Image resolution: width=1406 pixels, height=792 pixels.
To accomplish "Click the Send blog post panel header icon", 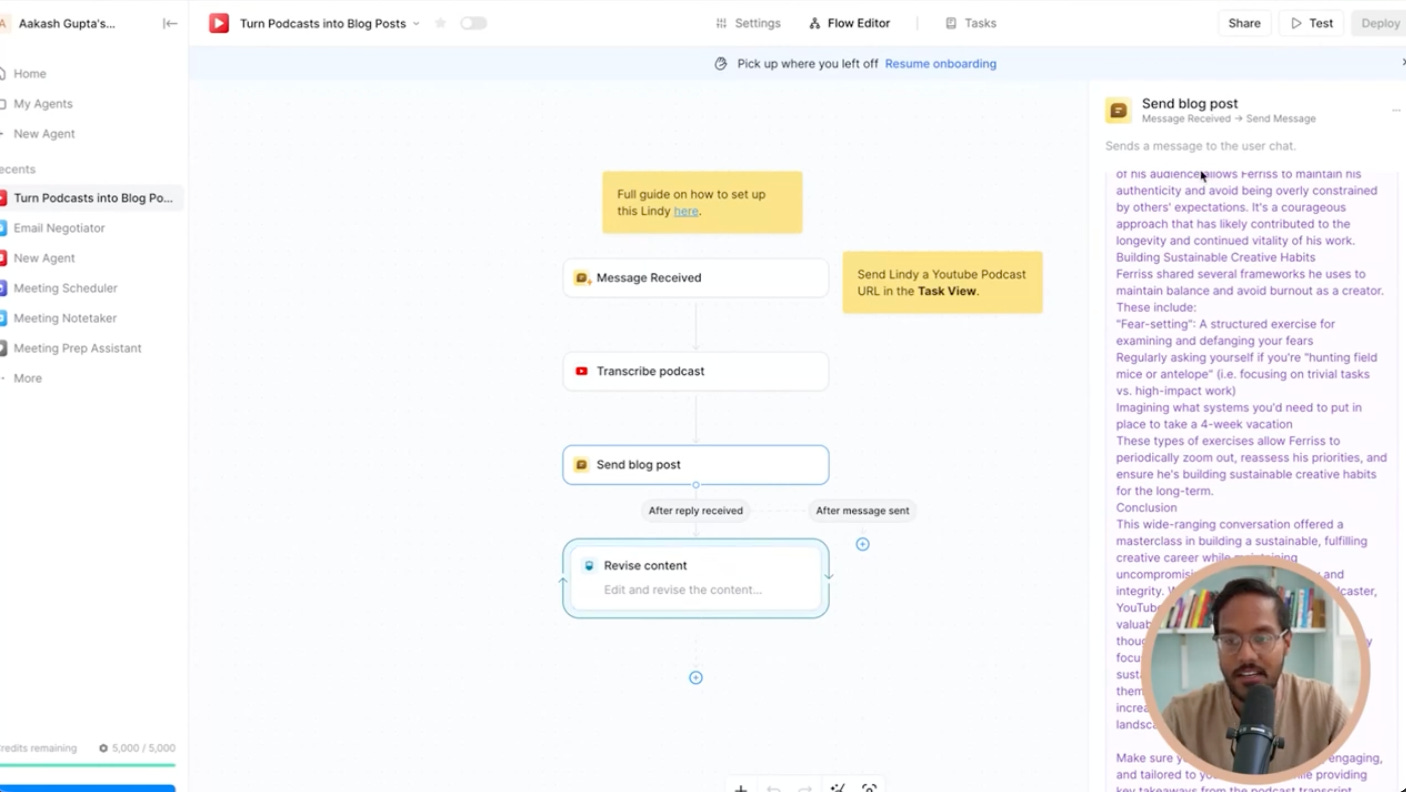I will coord(1118,110).
